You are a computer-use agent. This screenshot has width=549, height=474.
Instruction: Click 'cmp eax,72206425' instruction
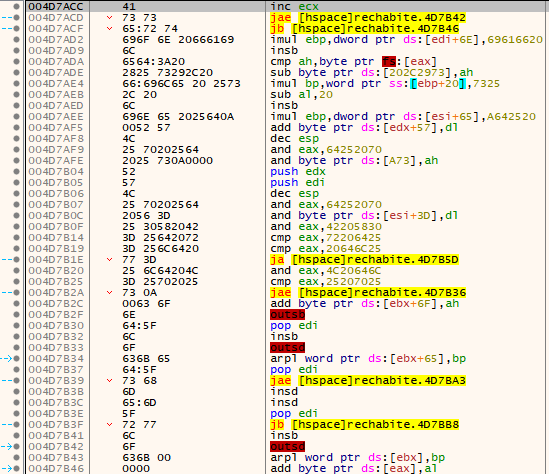pos(326,238)
